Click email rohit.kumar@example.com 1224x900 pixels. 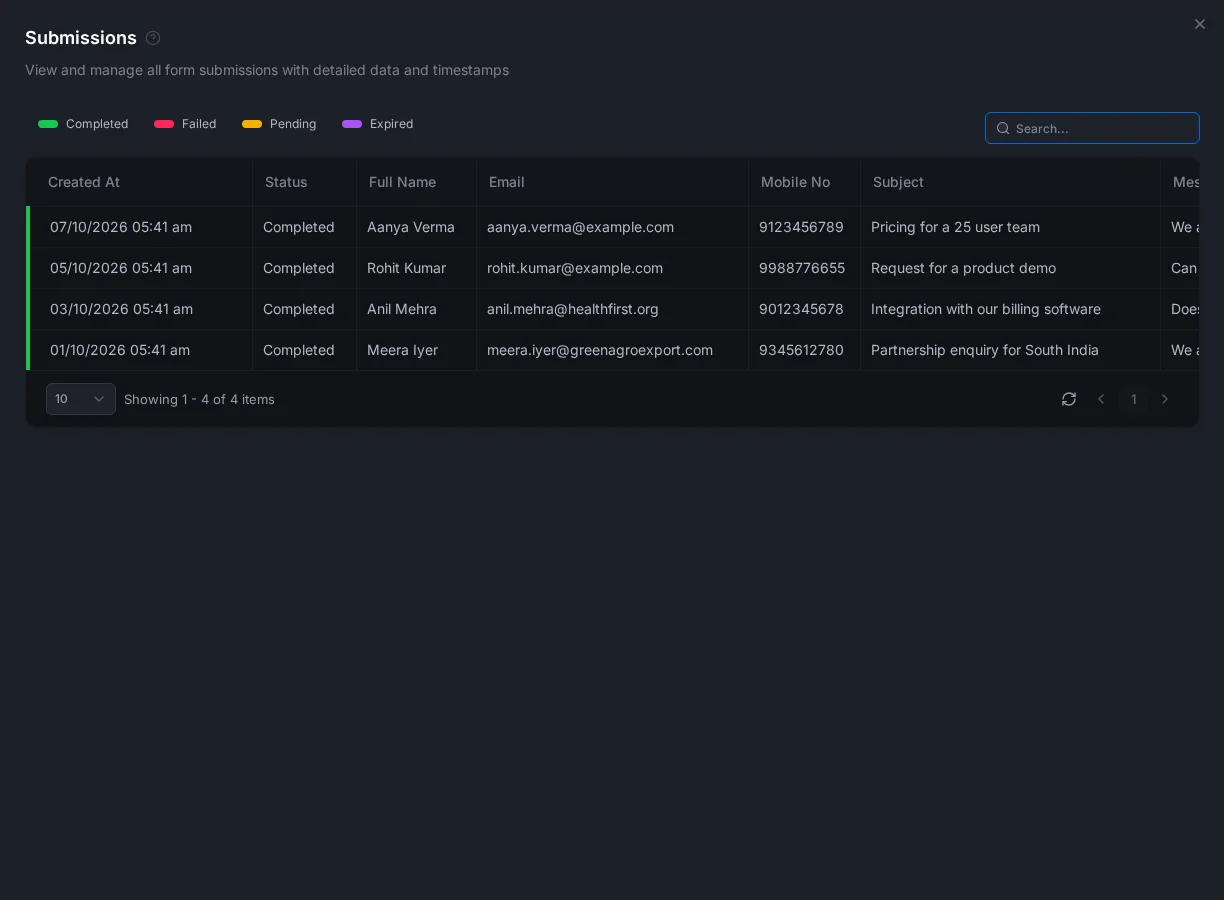pos(575,268)
